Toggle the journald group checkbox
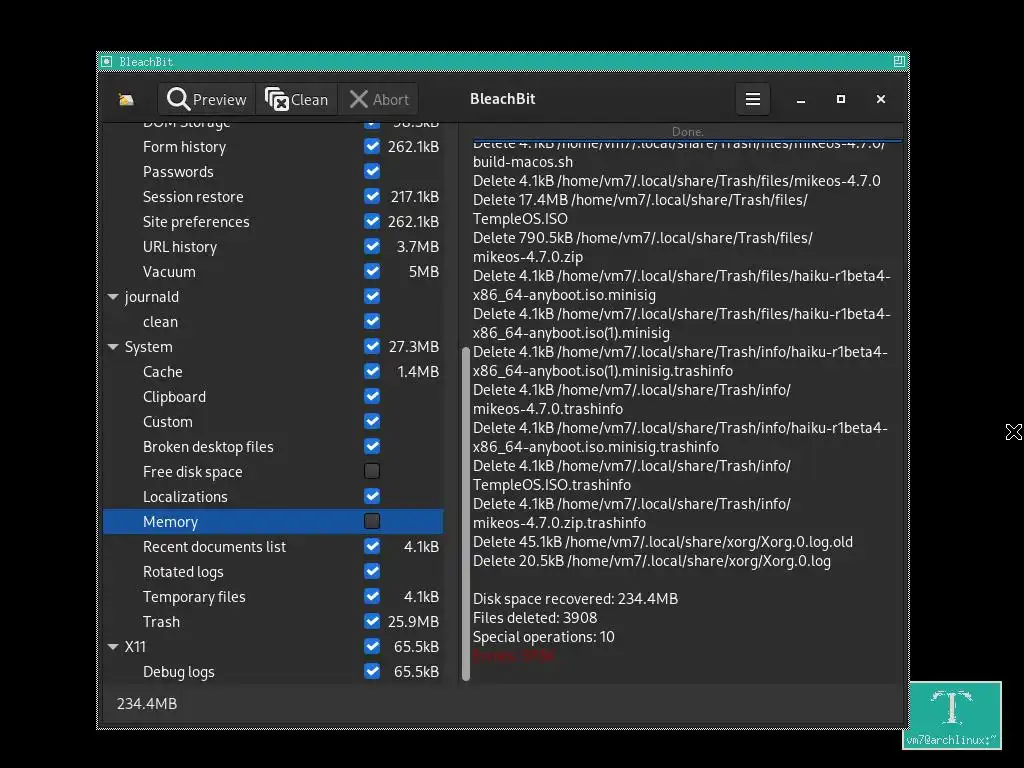1024x768 pixels. tap(372, 296)
